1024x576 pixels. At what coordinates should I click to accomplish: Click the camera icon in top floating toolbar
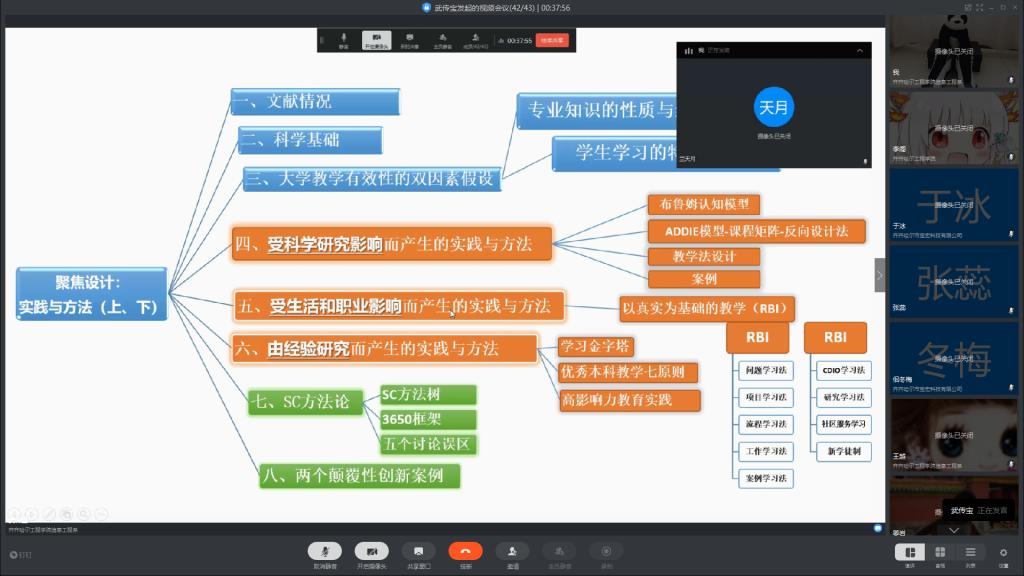[376, 40]
